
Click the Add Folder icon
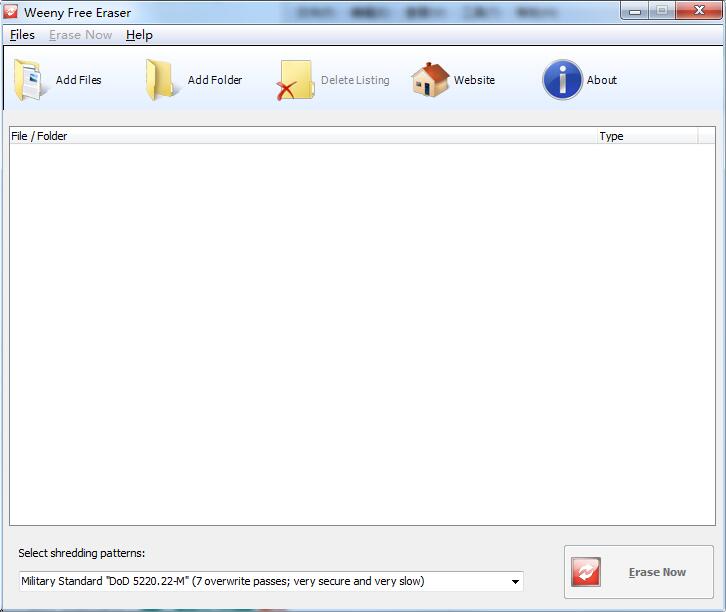click(160, 80)
